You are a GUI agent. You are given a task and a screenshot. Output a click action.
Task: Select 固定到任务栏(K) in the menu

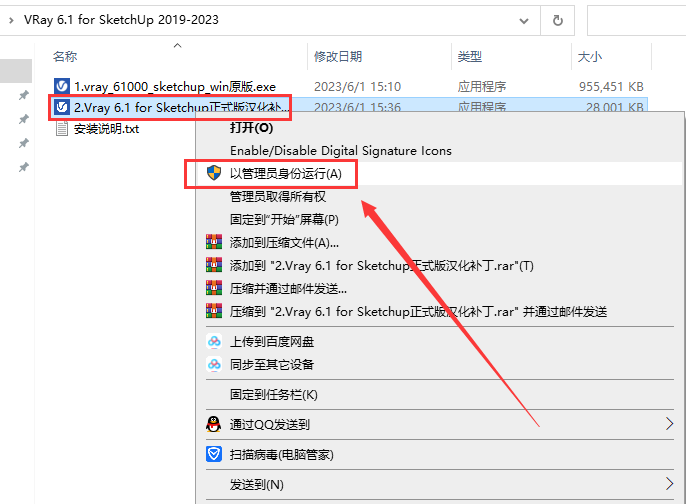click(273, 394)
